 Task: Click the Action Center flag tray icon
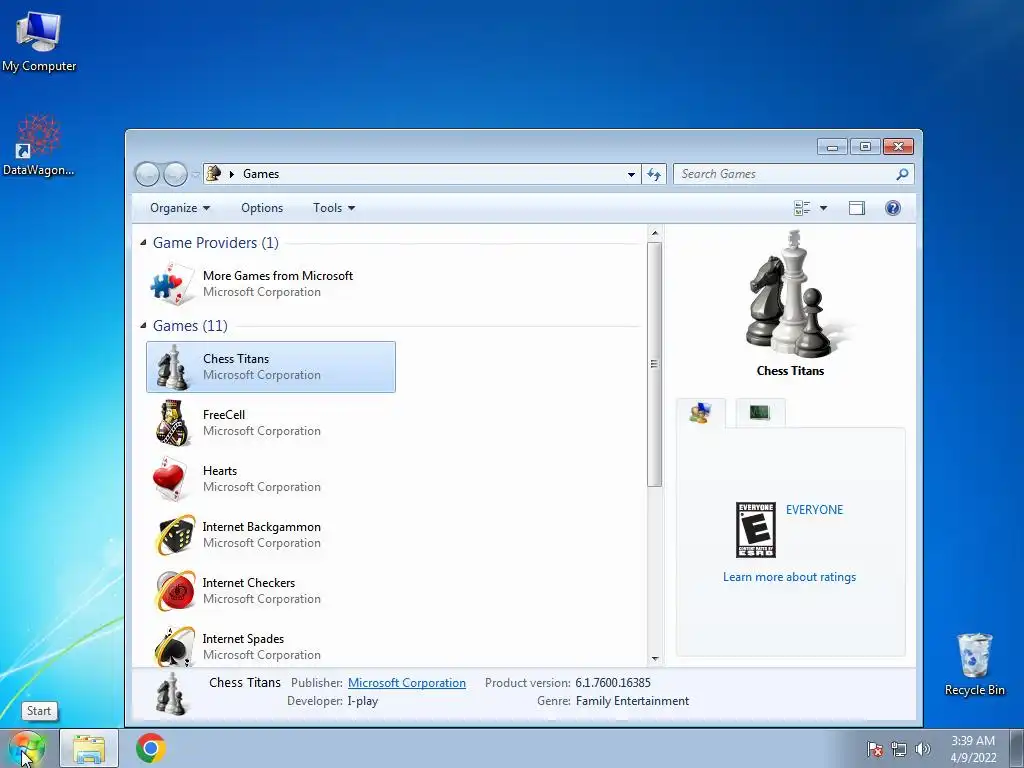(874, 749)
